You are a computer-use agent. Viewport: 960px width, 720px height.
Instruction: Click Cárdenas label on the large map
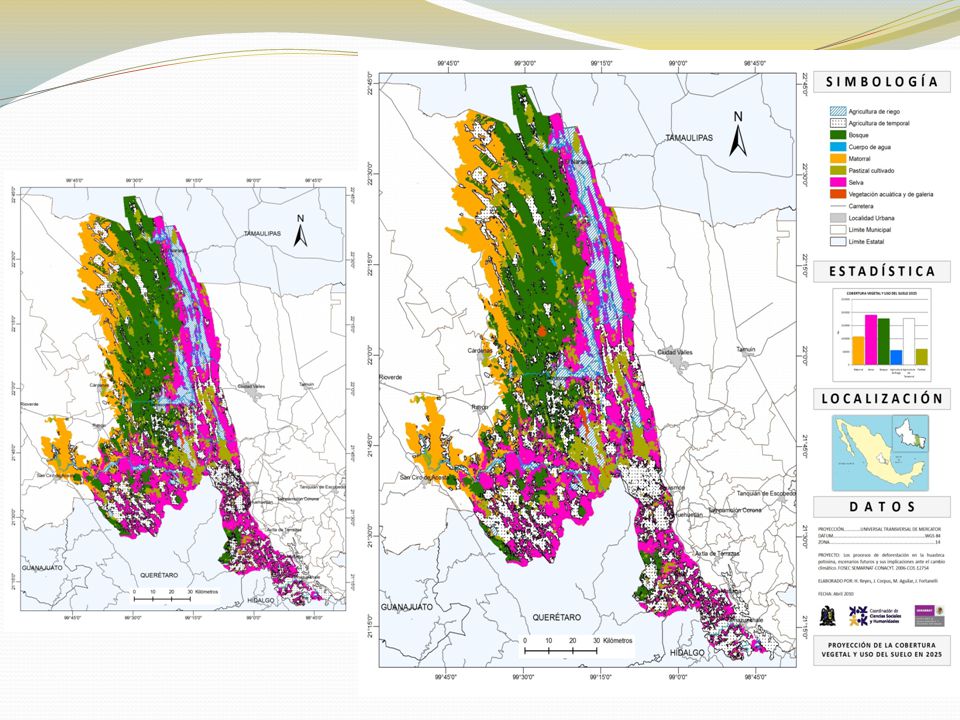point(479,351)
